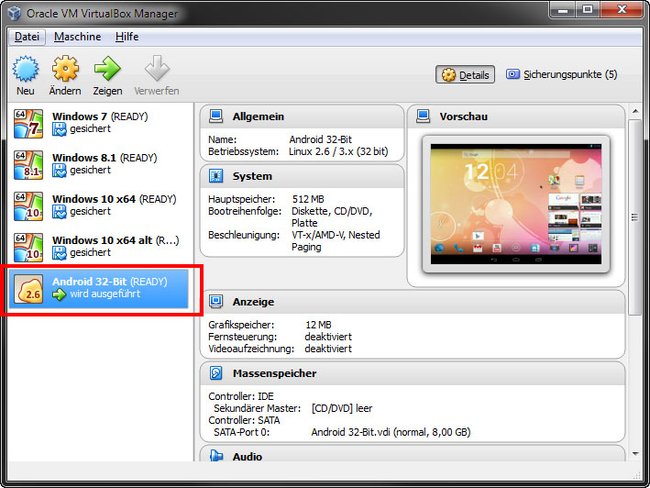Select the Windows 8.1 (READY) machine entry

coord(99,165)
